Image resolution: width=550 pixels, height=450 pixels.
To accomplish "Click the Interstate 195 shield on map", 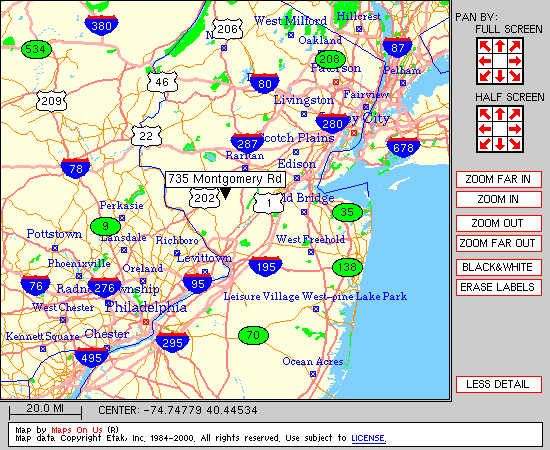I will point(266,266).
